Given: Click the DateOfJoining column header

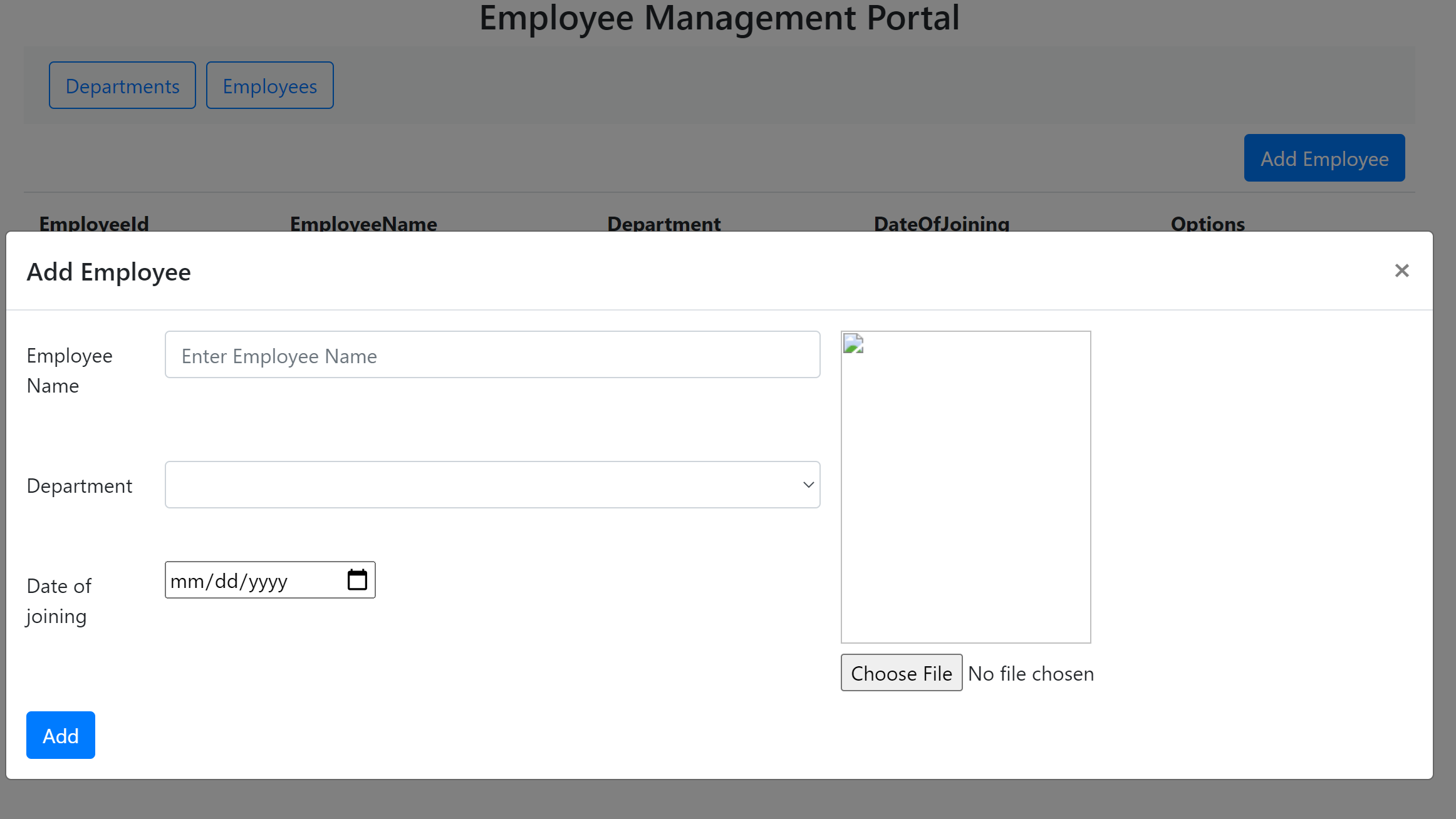Looking at the screenshot, I should [942, 224].
